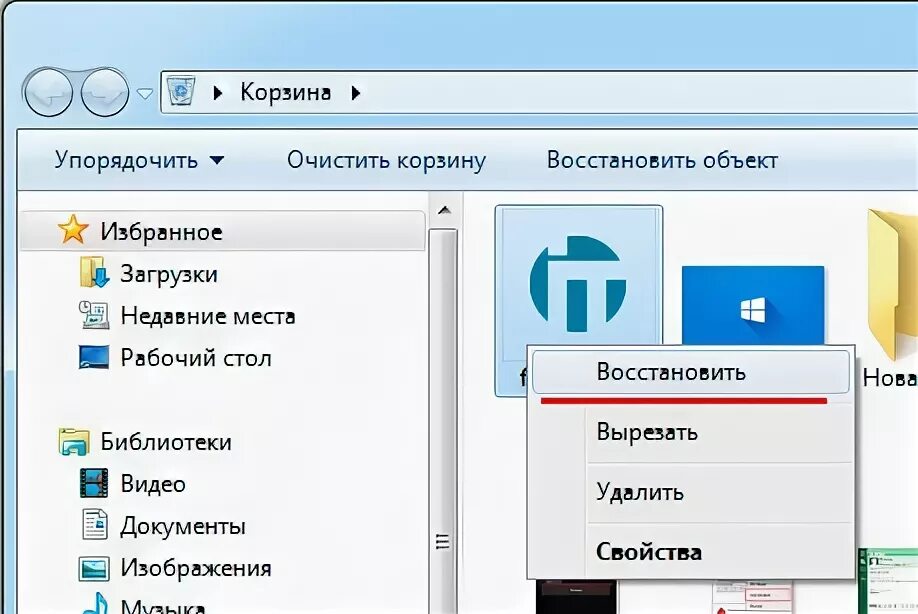Click the Recycle Bin icon in breadcrumb

click(x=181, y=91)
